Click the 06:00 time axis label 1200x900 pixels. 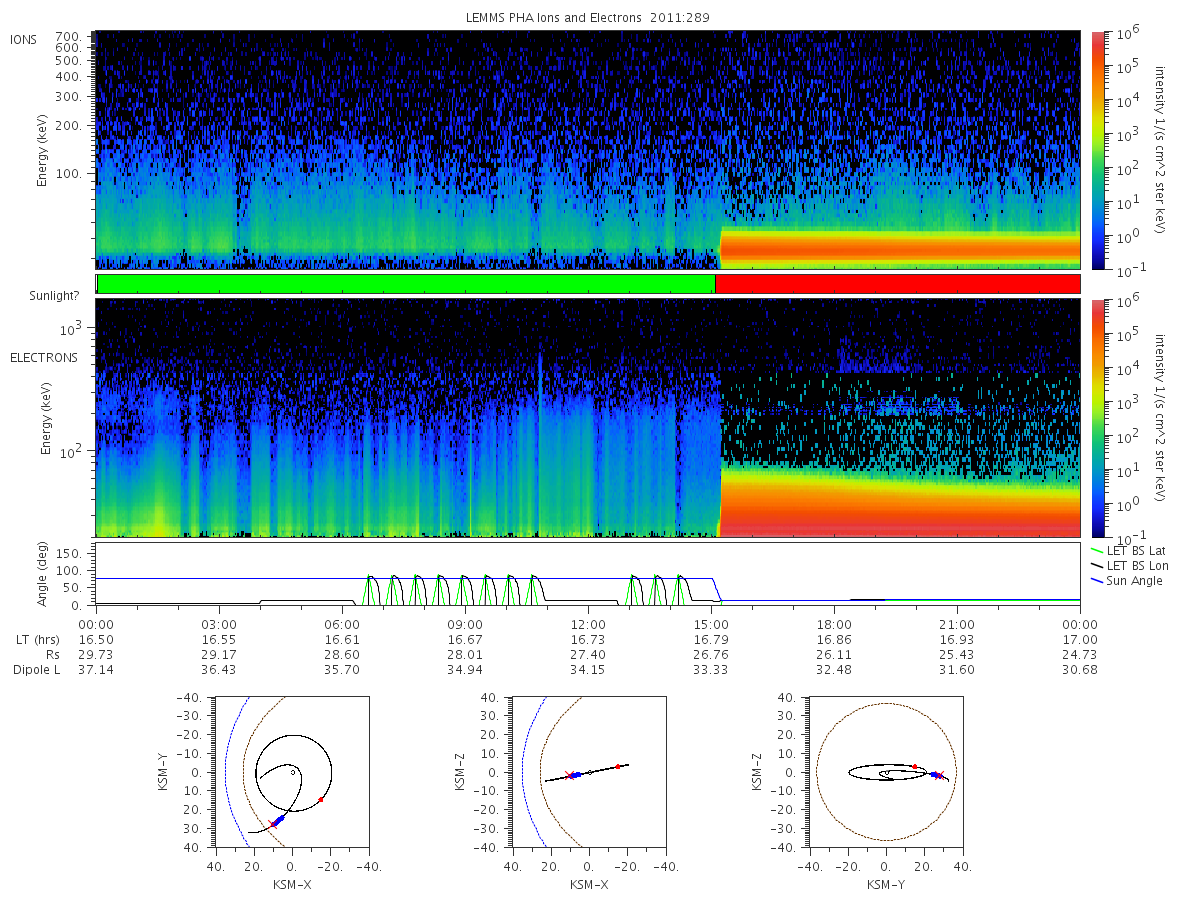pyautogui.click(x=342, y=624)
